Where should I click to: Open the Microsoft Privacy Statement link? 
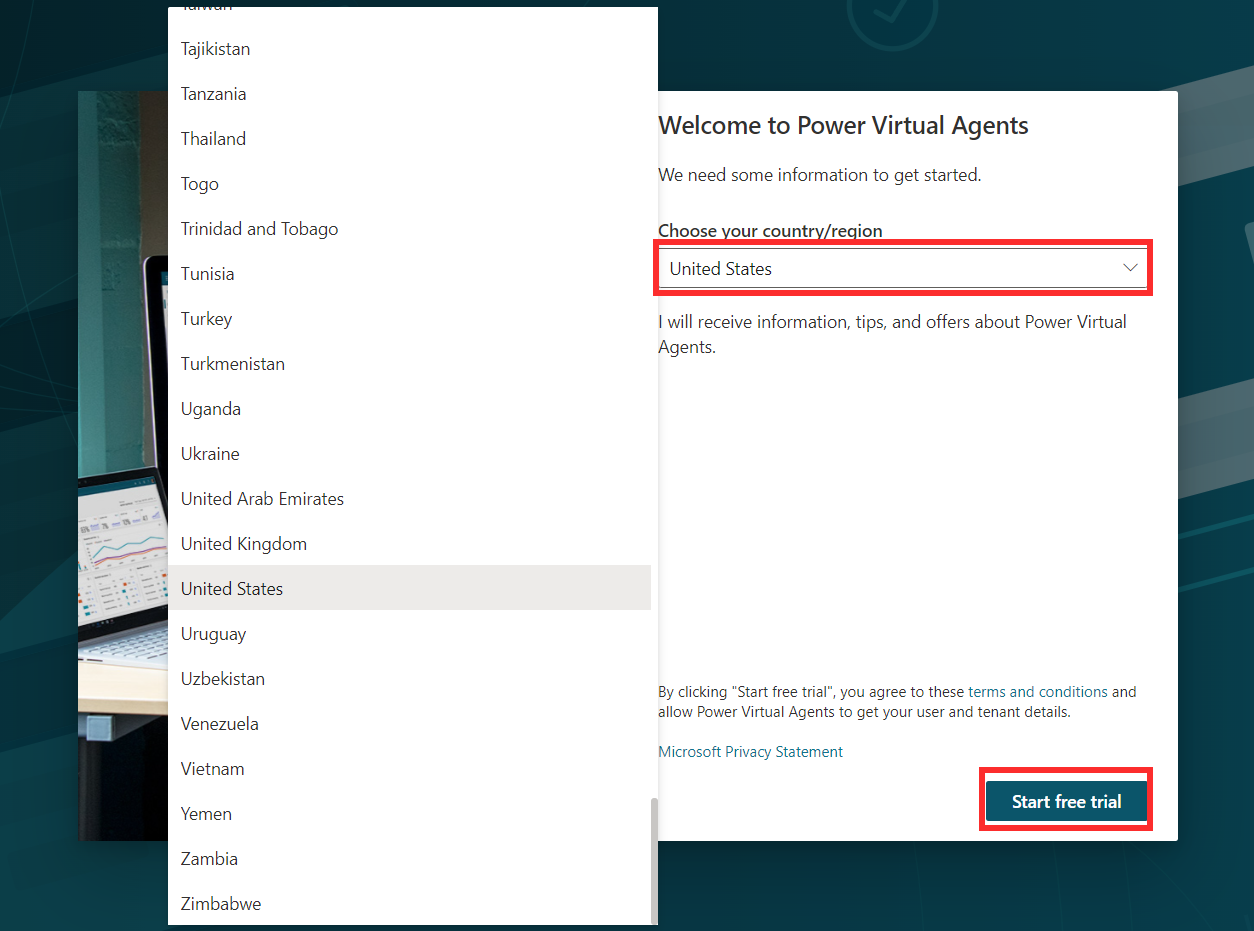750,752
